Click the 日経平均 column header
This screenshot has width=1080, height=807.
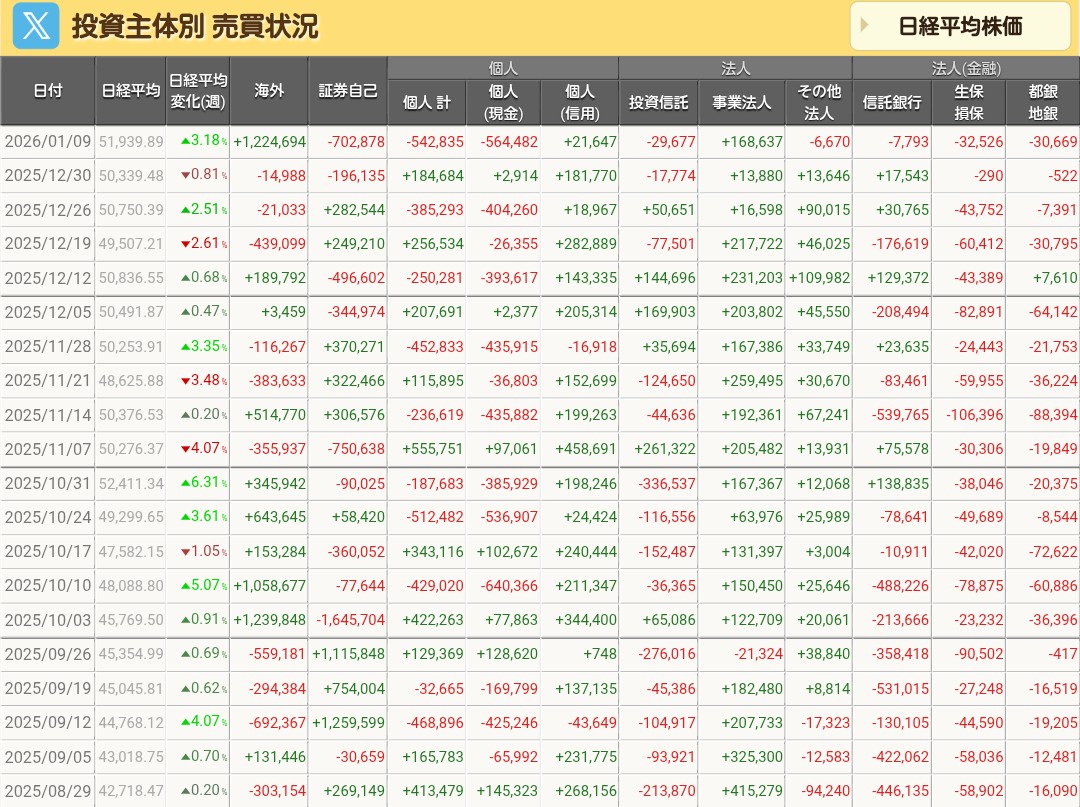coord(131,91)
